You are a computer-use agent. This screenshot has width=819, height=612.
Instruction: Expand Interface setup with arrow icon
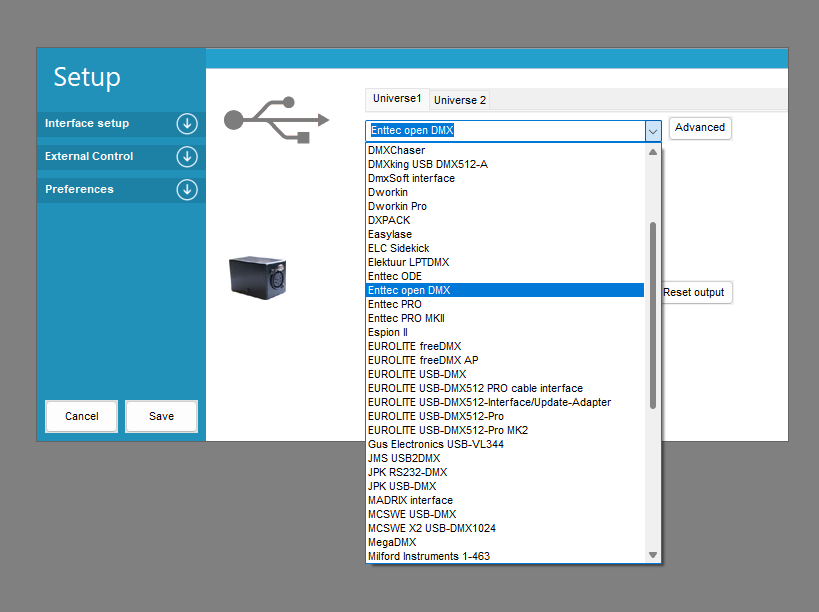(x=187, y=124)
